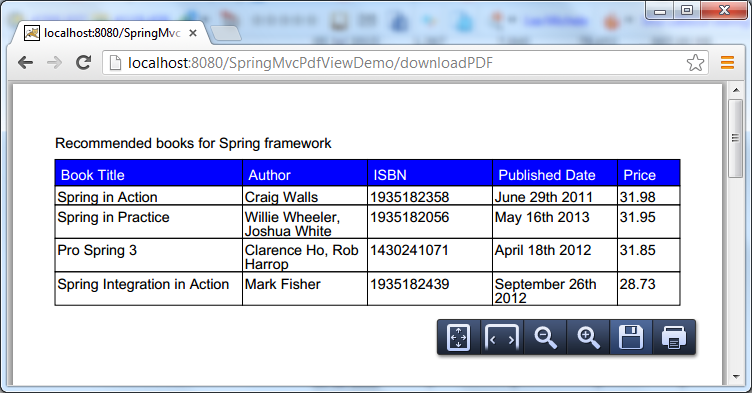Click ISBN 1935182056
This screenshot has height=393, width=752.
coord(430,222)
